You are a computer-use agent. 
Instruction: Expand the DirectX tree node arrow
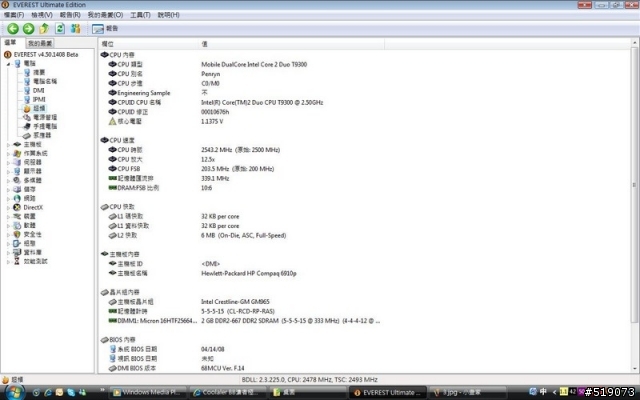click(8, 207)
